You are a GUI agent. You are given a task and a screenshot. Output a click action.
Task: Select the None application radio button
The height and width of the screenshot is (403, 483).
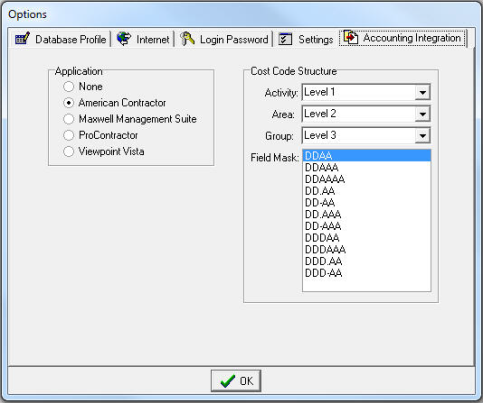(x=68, y=87)
